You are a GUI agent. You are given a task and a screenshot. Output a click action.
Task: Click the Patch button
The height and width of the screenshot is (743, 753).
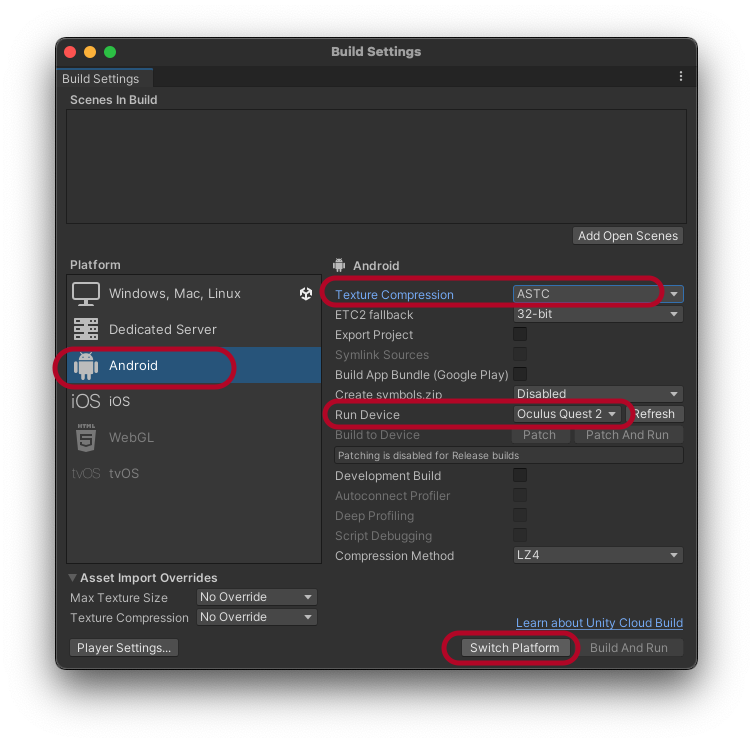point(540,435)
